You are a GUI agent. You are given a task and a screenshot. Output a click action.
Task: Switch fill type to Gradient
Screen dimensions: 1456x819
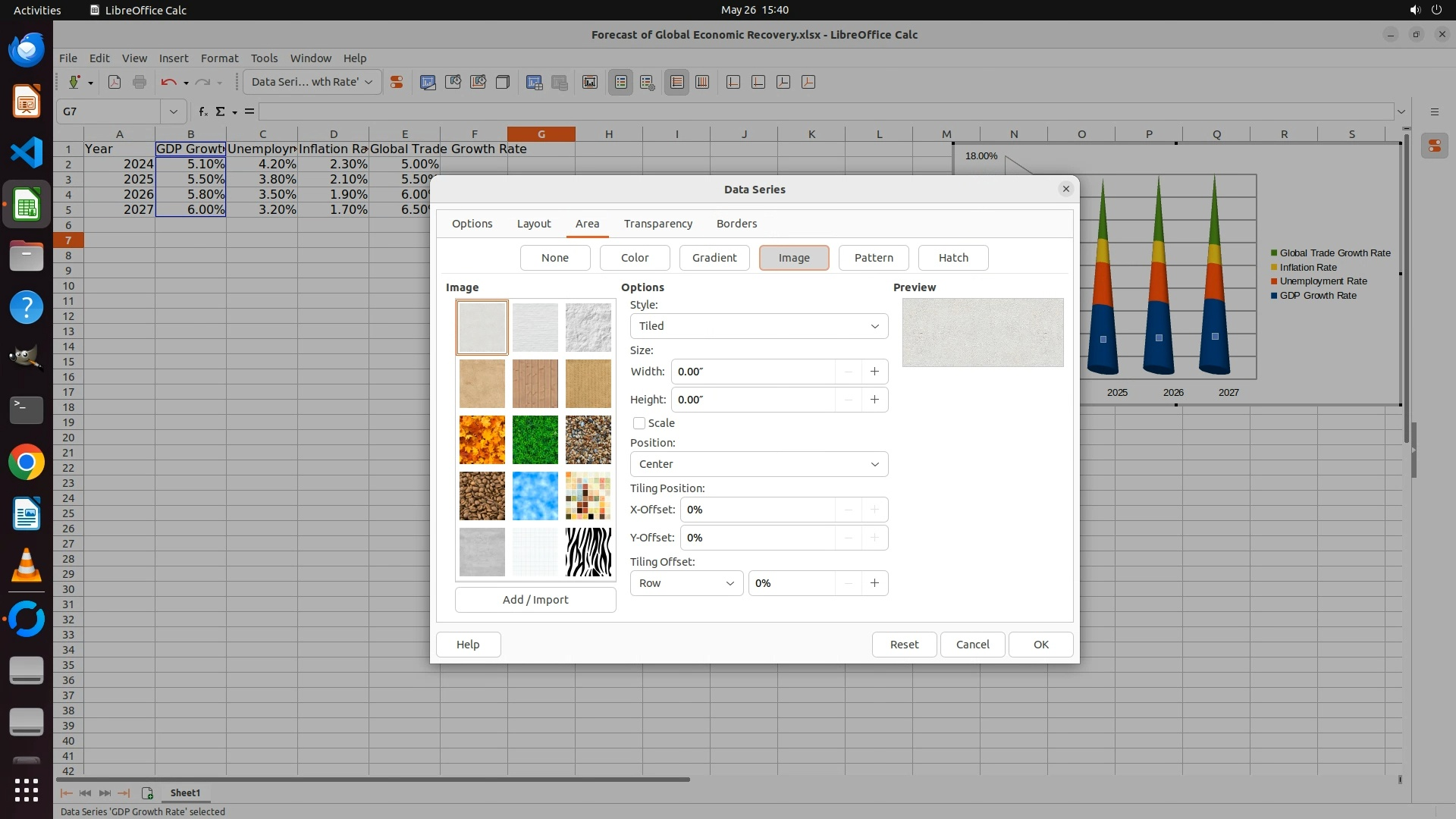point(714,258)
